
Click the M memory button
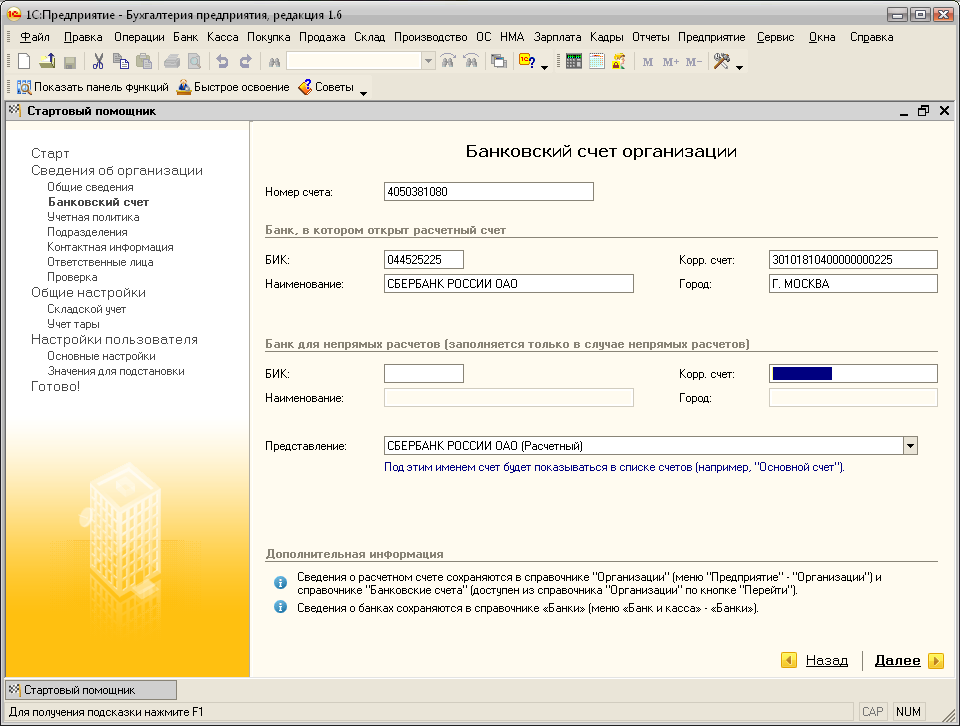(648, 62)
